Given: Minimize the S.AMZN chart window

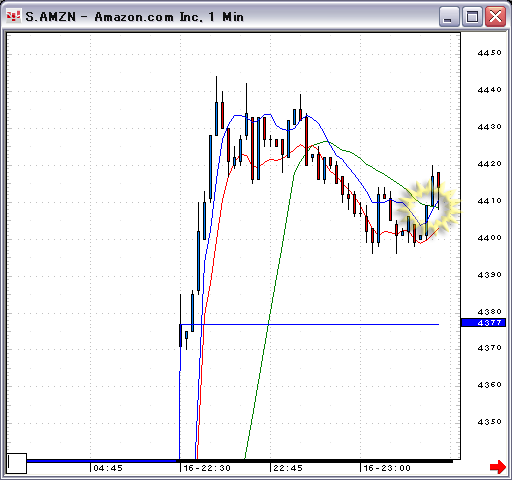Looking at the screenshot, I should [x=449, y=16].
